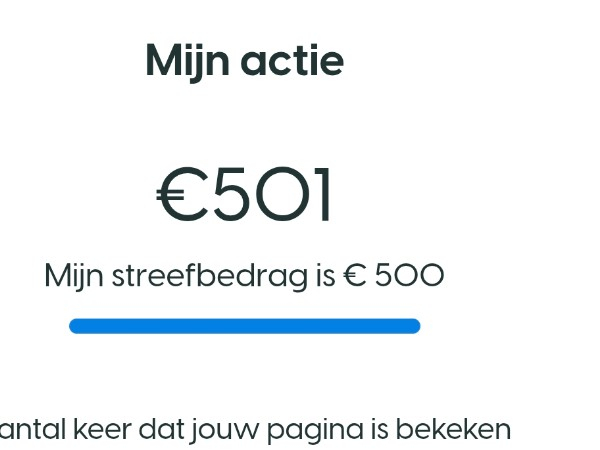Click the blue donation progress bar
Viewport: 600px width, 450px height.
pyautogui.click(x=244, y=326)
